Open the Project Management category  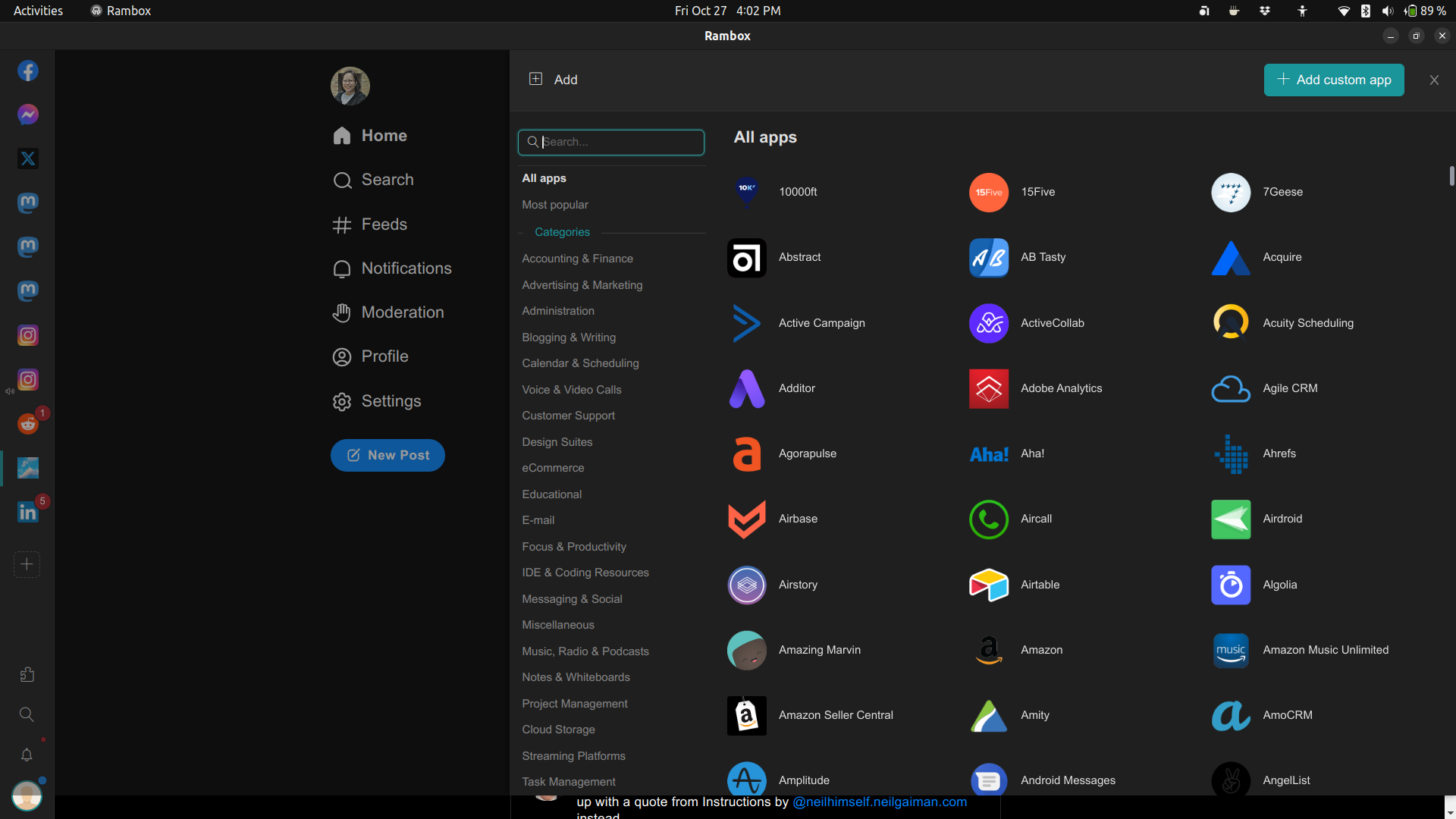[x=575, y=704]
